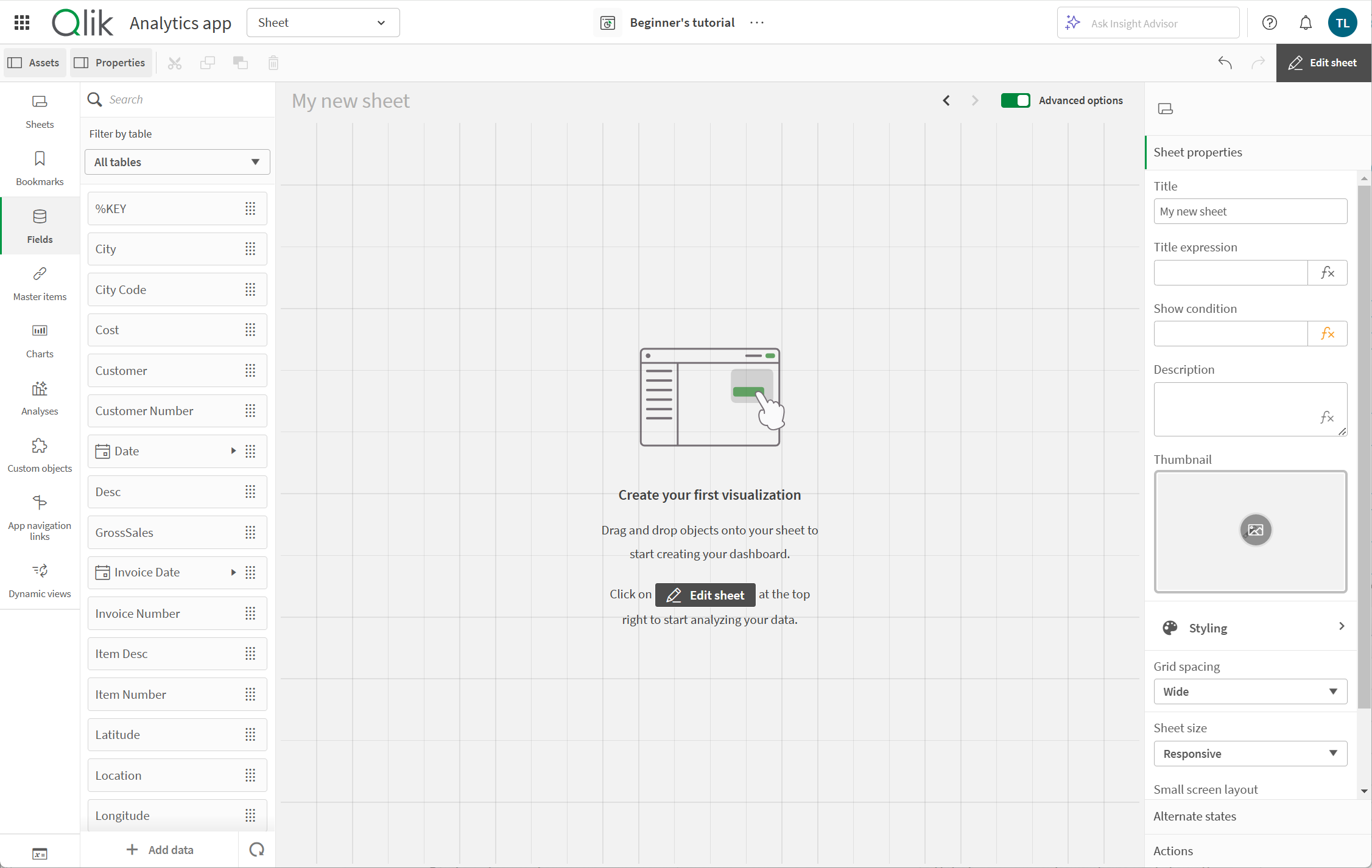The image size is (1372, 868).
Task: Click the Master items panel icon
Action: [40, 282]
